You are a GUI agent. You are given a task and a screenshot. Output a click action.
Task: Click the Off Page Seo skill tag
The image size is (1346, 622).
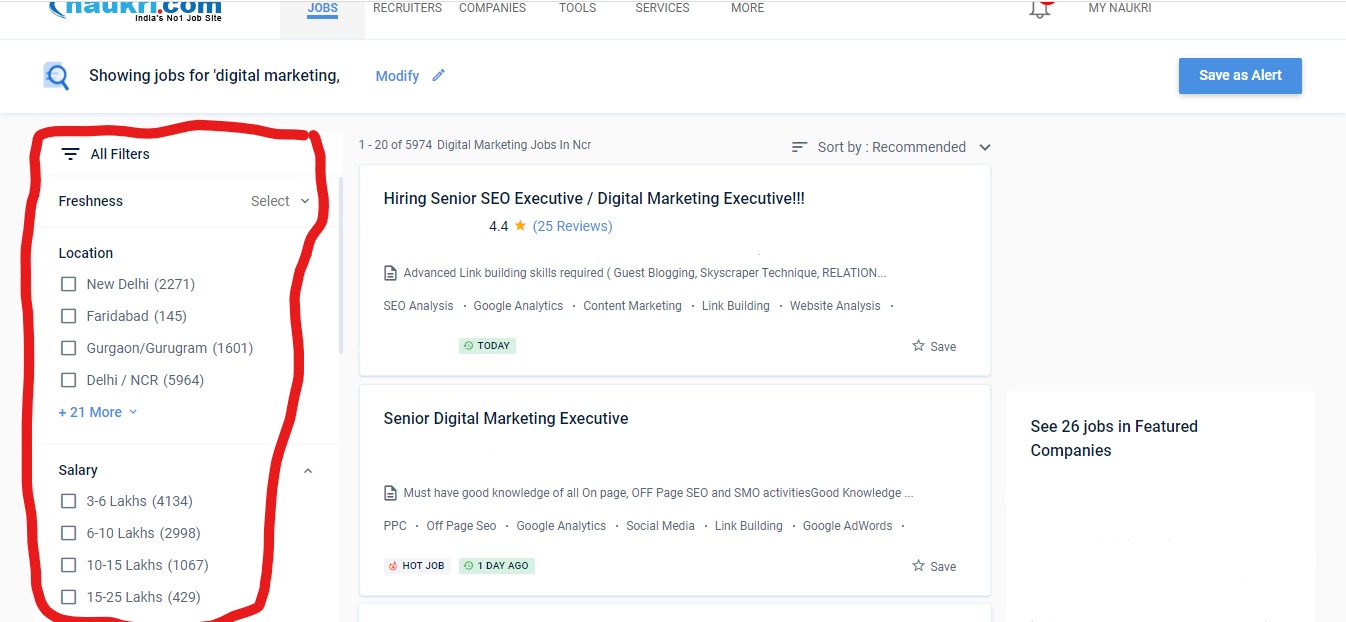click(461, 526)
